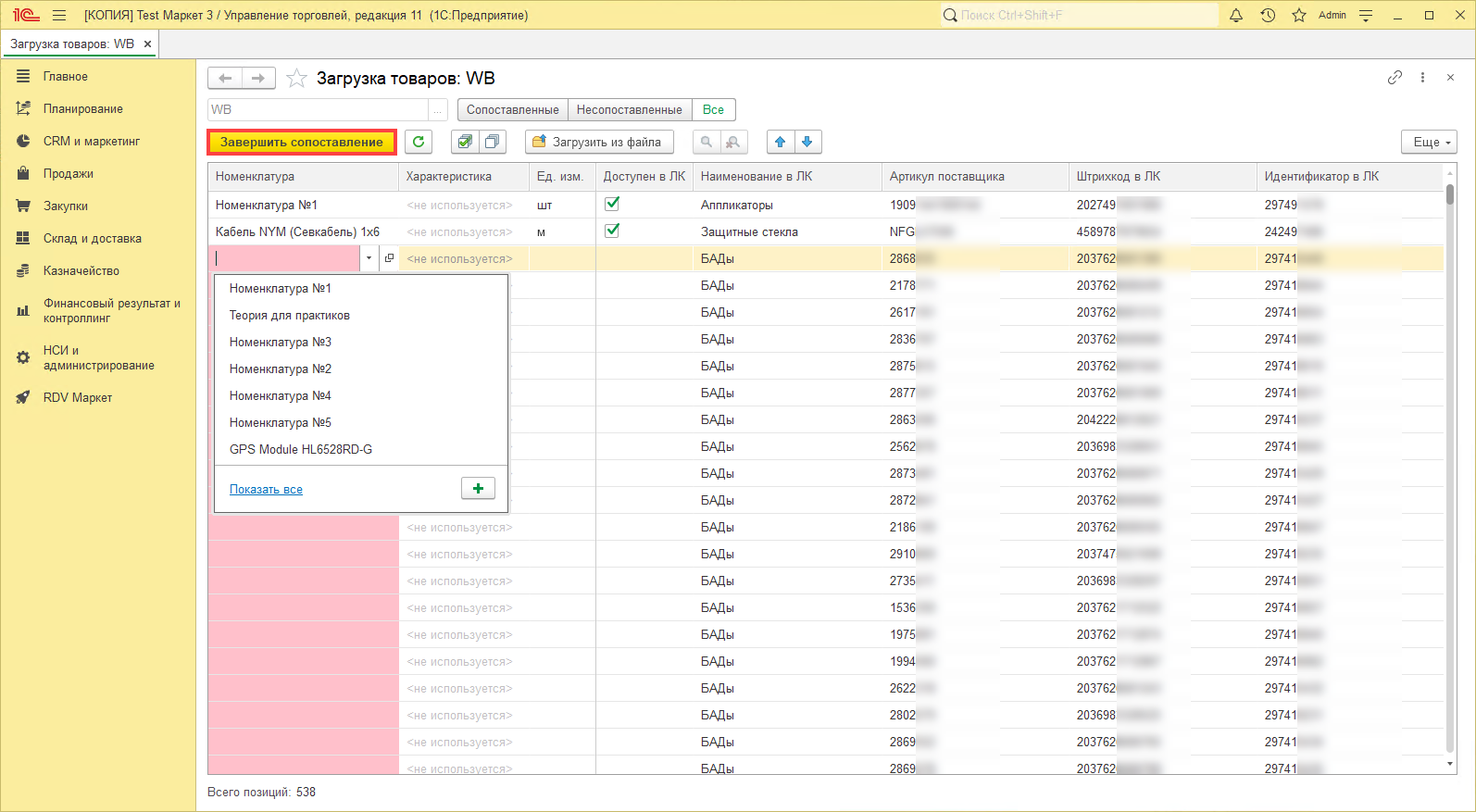1476x812 pixels.
Task: Click the 'Завершить сопоставление' button
Action: click(301, 142)
